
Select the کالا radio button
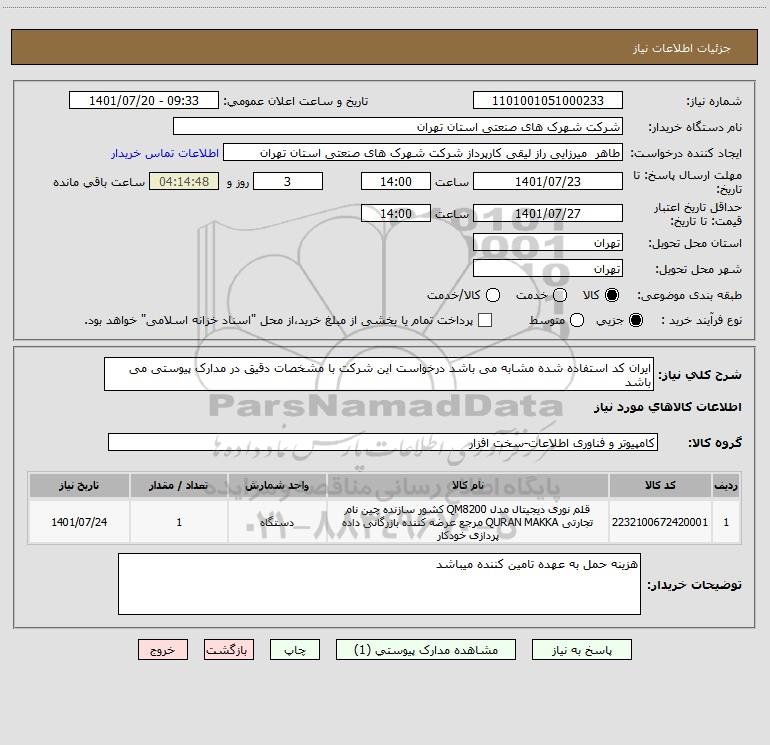click(612, 295)
